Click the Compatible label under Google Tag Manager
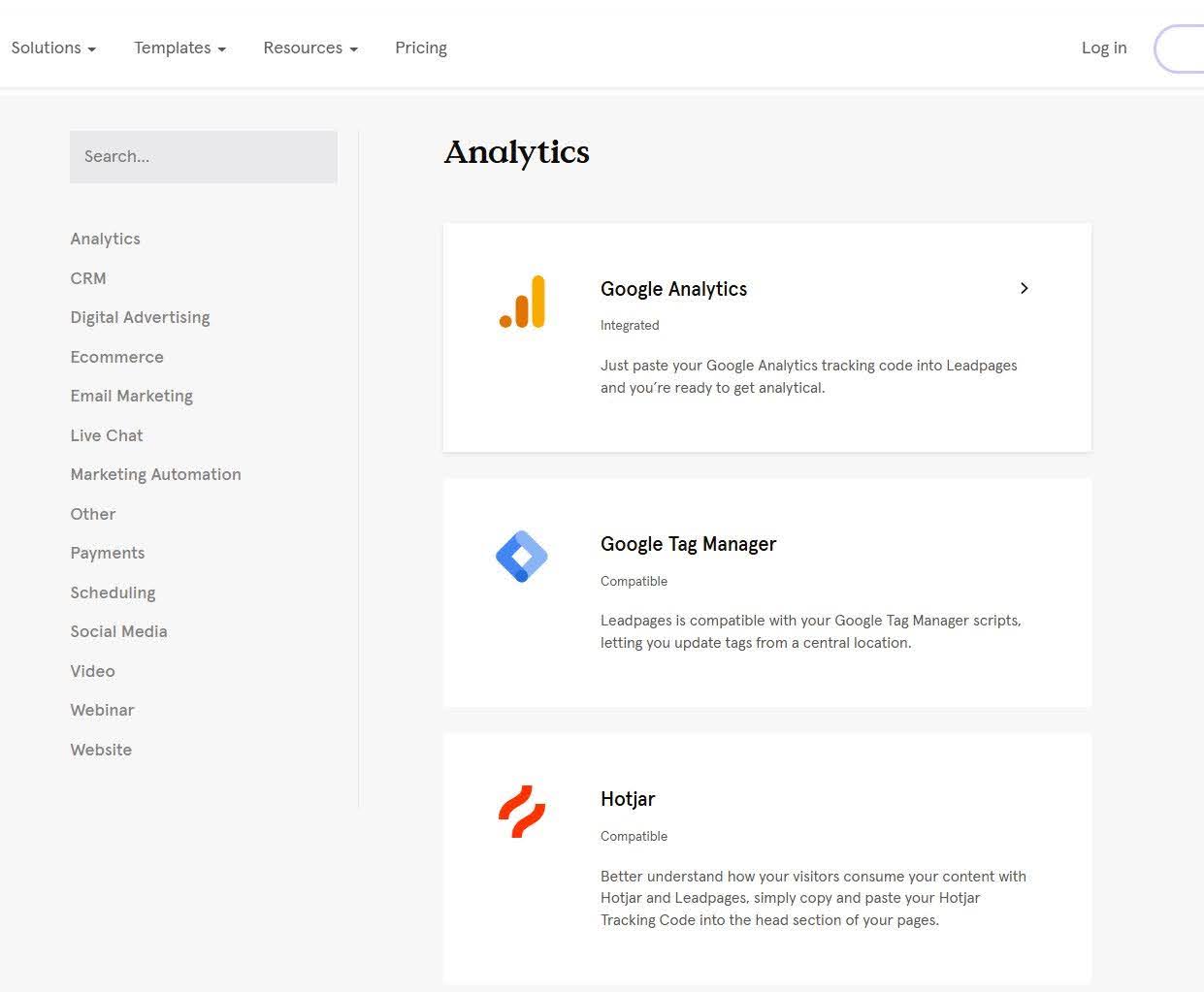1204x992 pixels. tap(634, 581)
